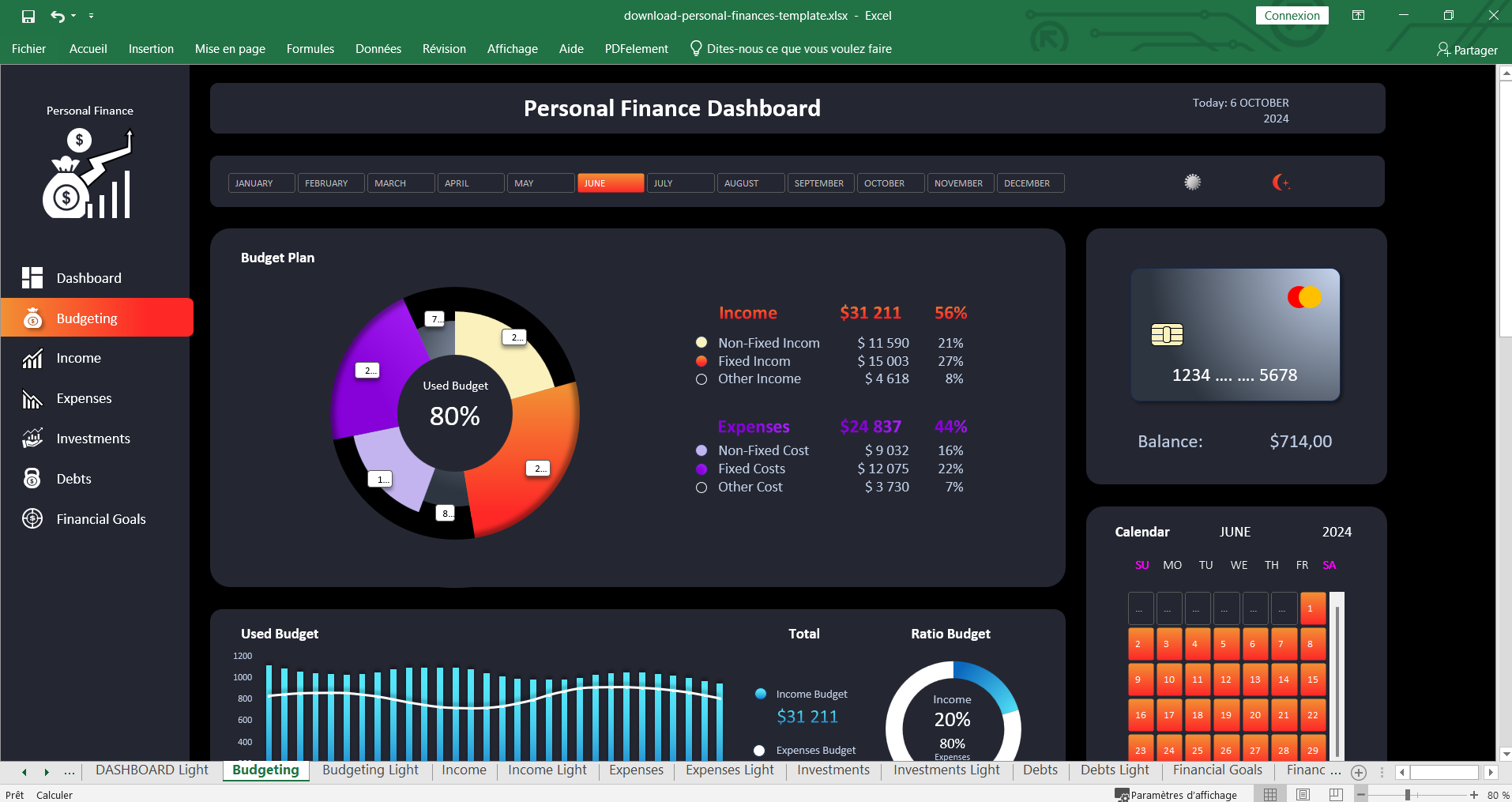Click the Income chart icon in sidebar
Image resolution: width=1512 pixels, height=802 pixels.
tap(32, 359)
